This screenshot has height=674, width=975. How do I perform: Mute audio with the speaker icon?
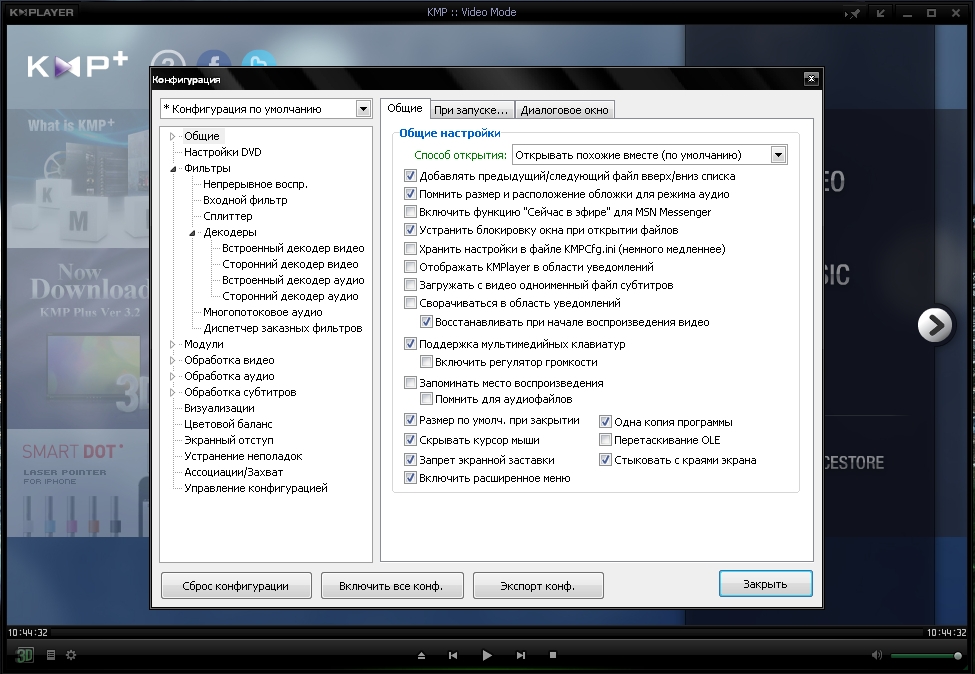[x=877, y=655]
